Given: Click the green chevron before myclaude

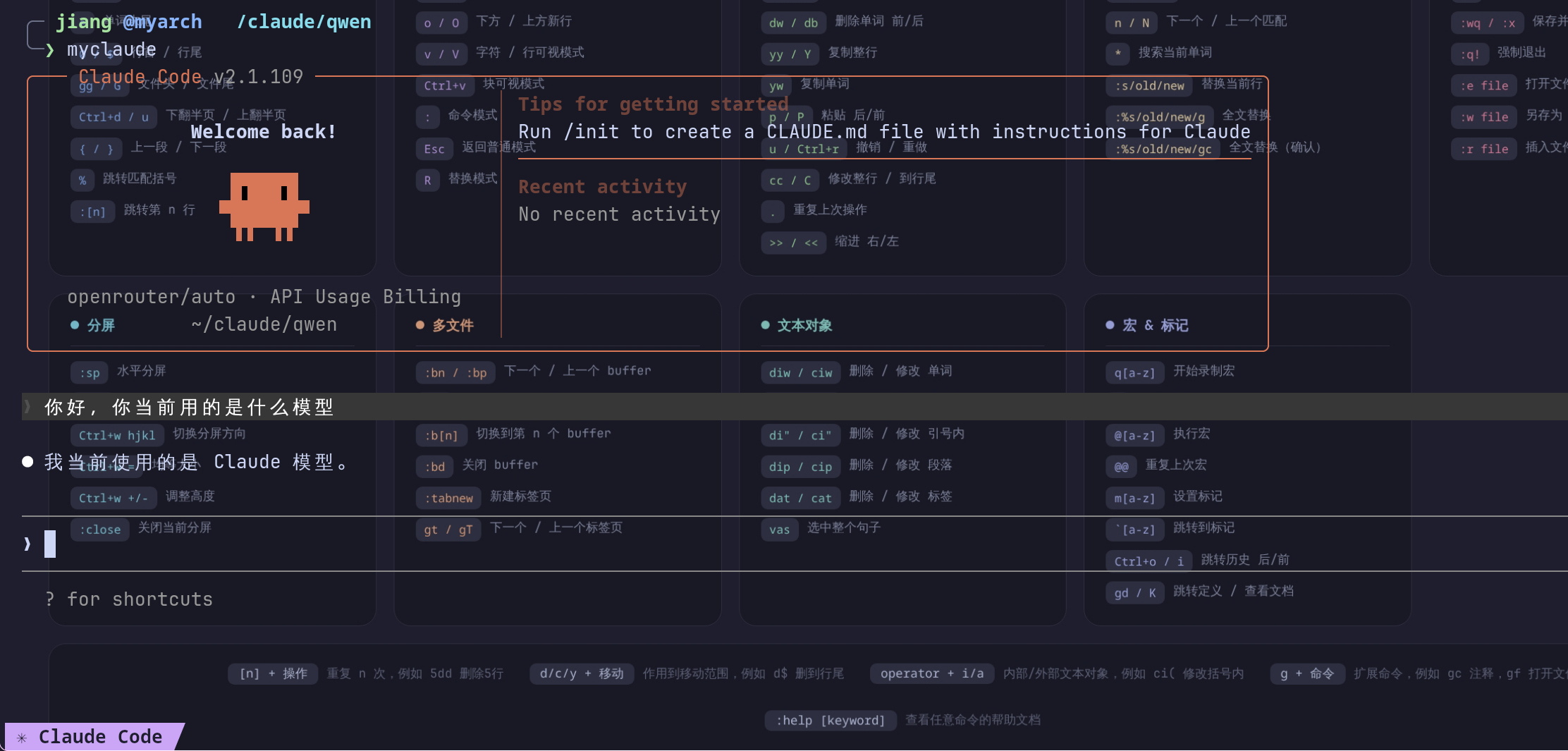Looking at the screenshot, I should (x=49, y=50).
